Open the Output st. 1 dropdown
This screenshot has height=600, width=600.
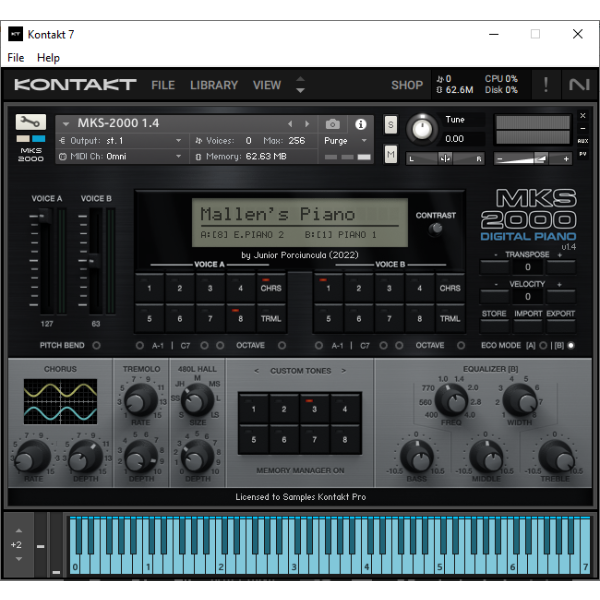(121, 141)
